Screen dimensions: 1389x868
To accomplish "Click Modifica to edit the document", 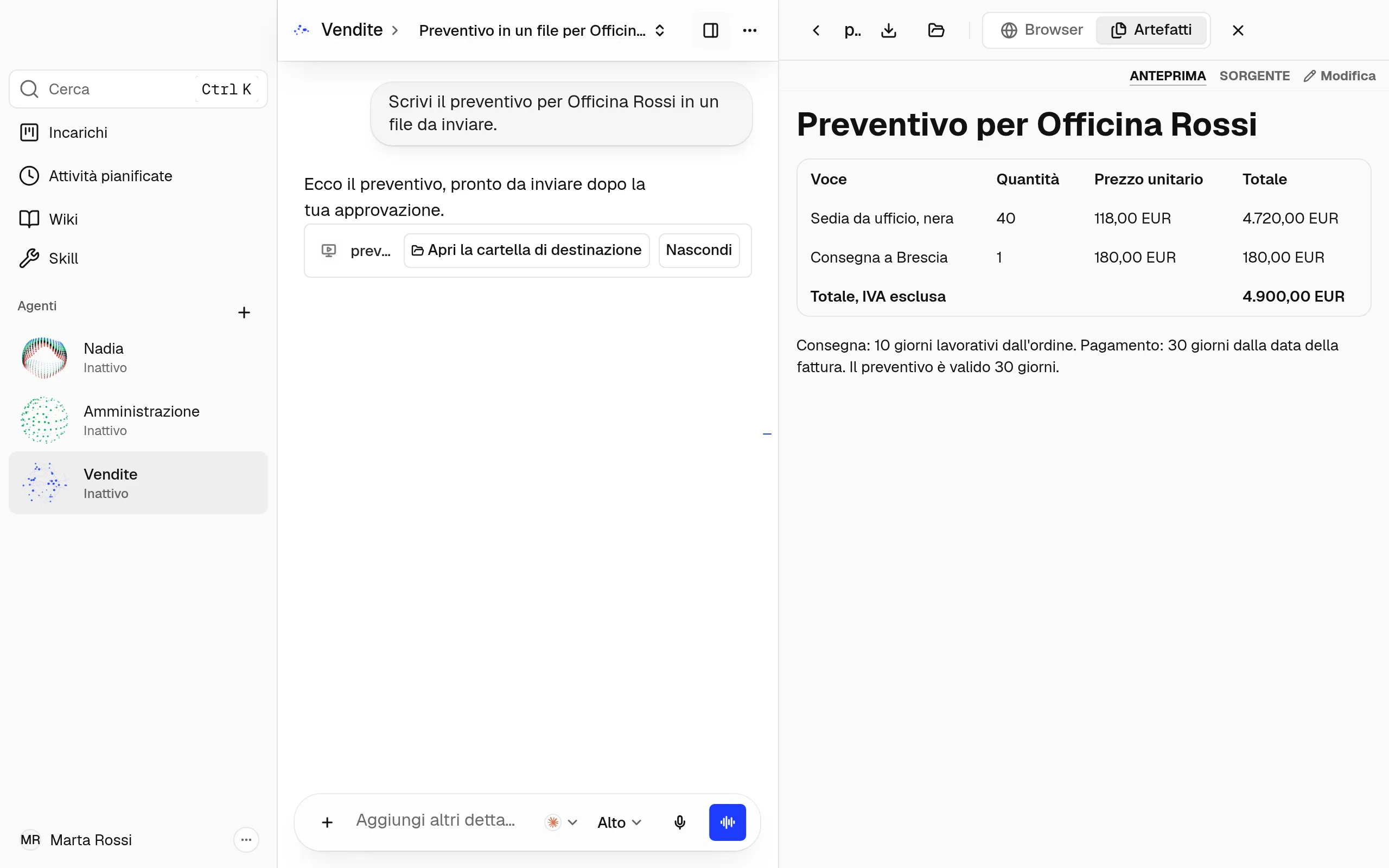I will pos(1339,76).
